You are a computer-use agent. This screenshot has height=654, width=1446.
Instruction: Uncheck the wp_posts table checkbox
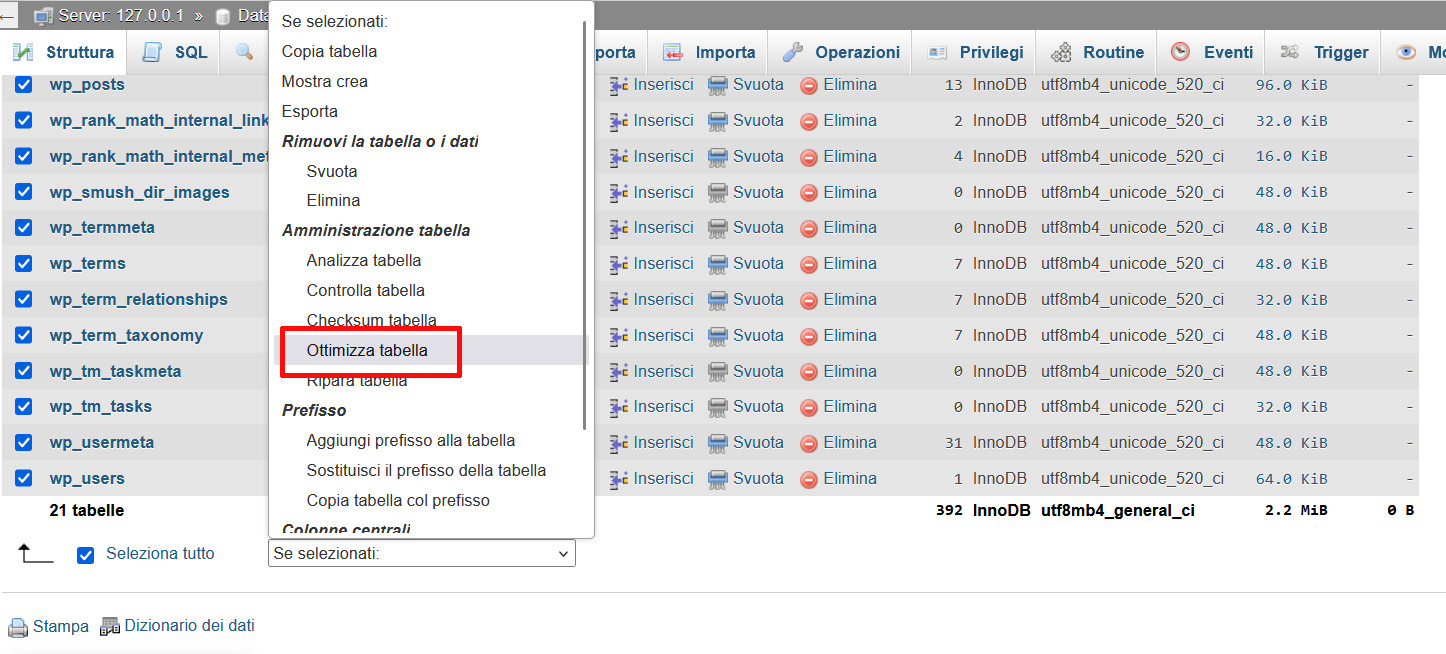click(22, 84)
